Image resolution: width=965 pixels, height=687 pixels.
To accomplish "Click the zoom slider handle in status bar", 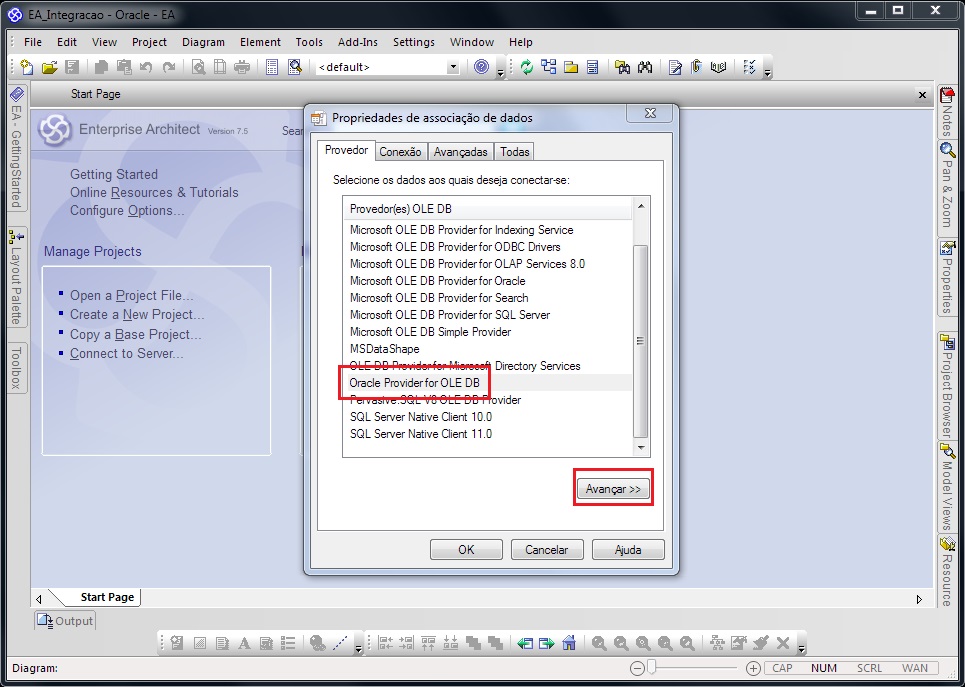I will coord(652,667).
